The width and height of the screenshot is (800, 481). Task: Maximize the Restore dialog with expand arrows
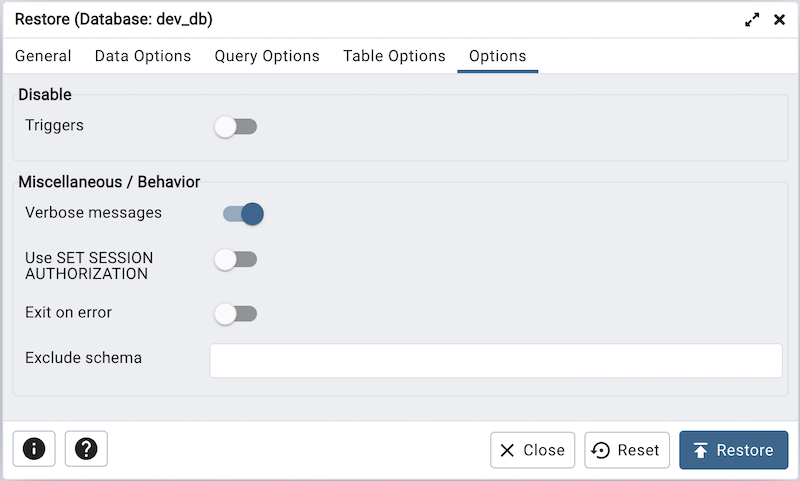point(752,19)
